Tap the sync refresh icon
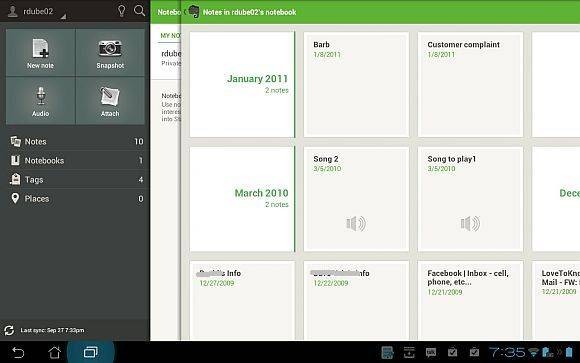This screenshot has height=363, width=580. tap(9, 330)
